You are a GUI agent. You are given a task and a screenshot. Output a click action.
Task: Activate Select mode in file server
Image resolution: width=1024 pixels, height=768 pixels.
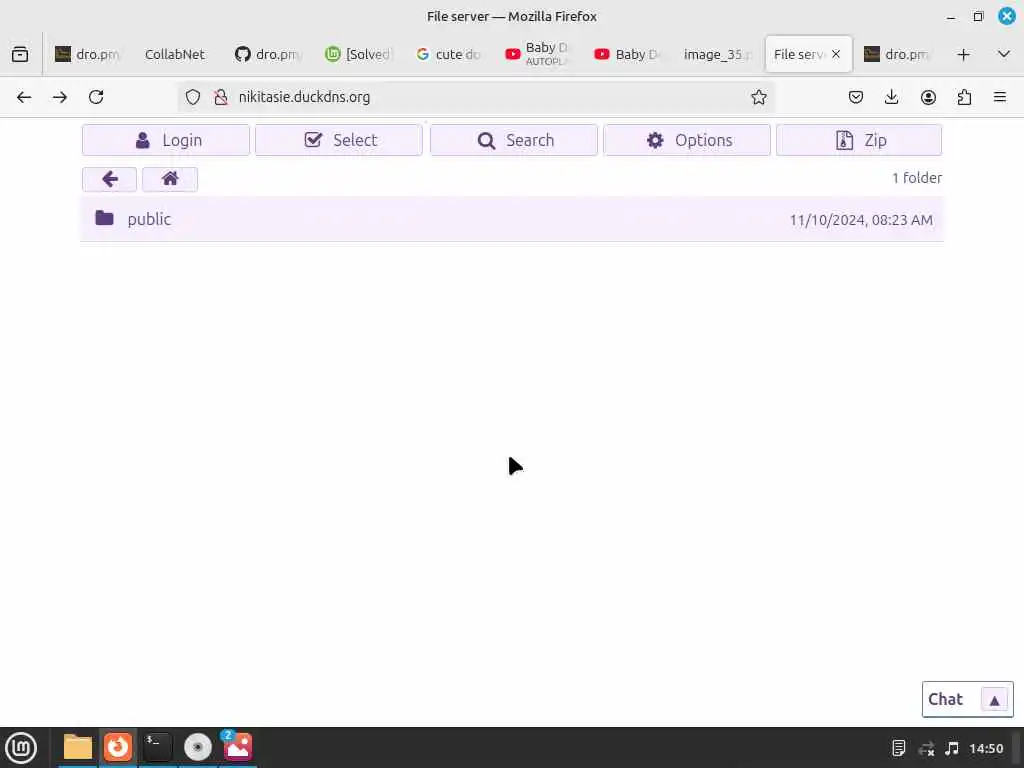tap(339, 140)
